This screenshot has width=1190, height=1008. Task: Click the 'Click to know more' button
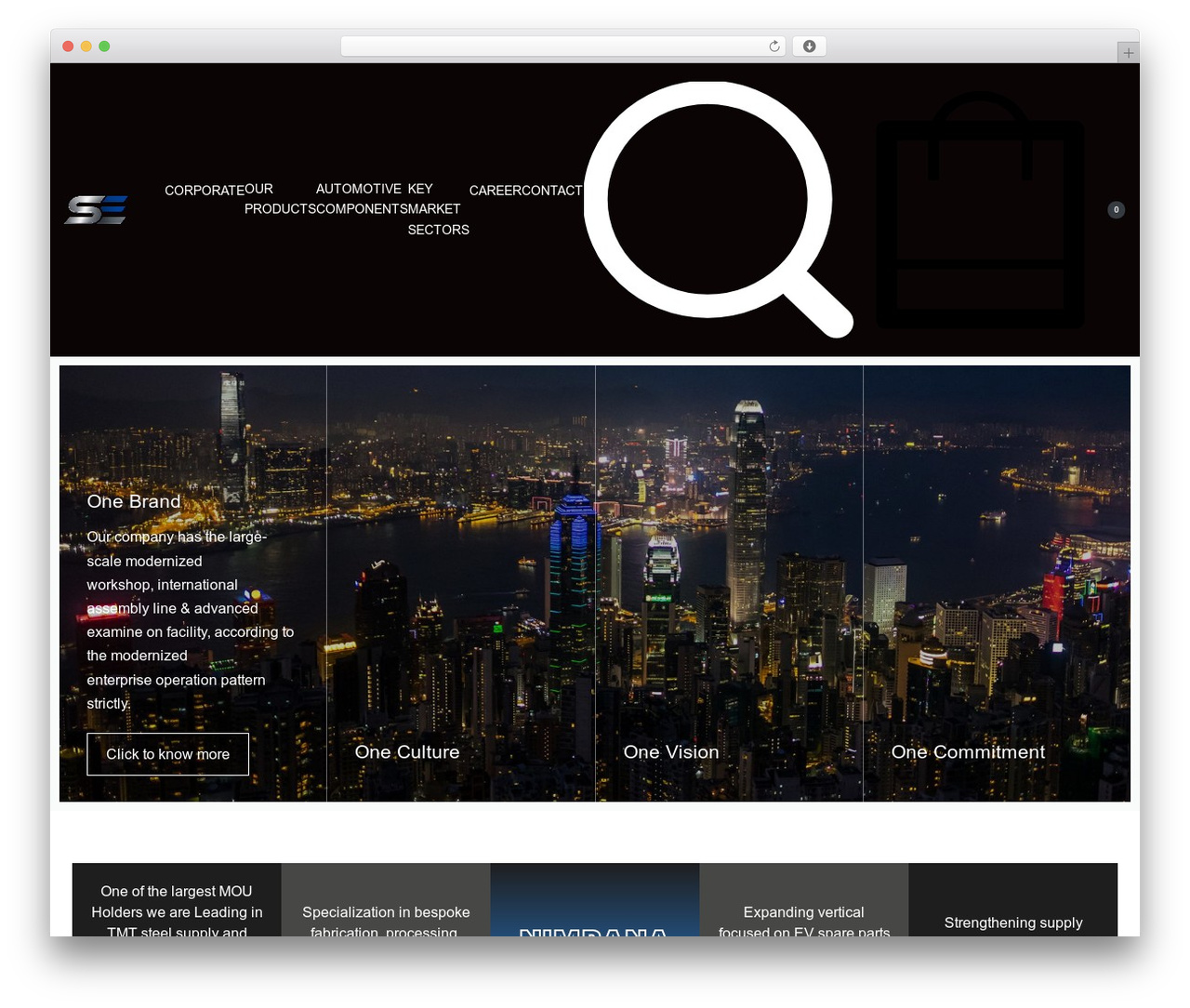[167, 754]
